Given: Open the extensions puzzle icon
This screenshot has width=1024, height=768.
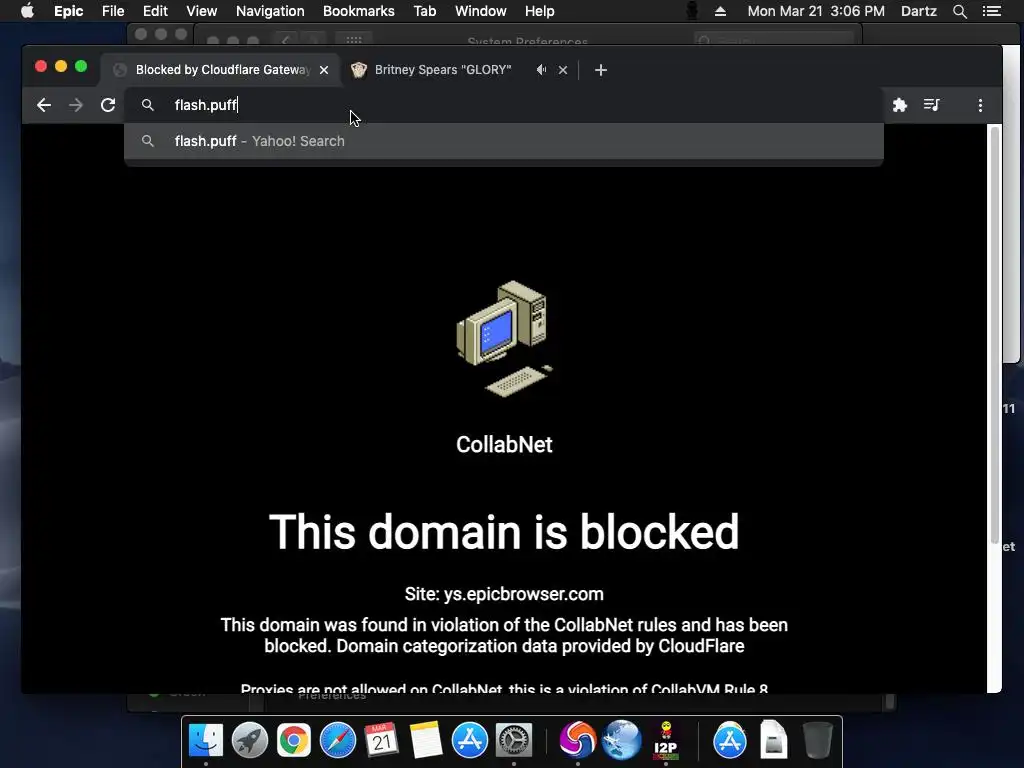Looking at the screenshot, I should click(x=900, y=105).
